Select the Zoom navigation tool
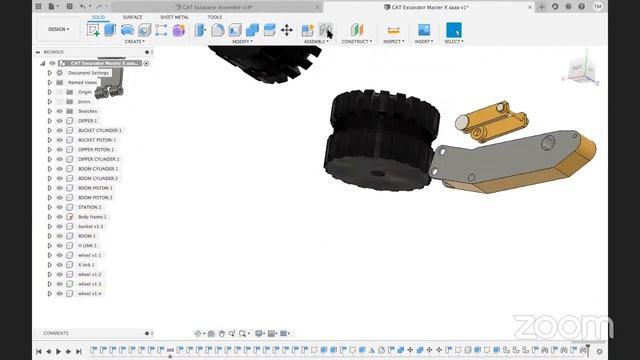This screenshot has height=360, width=640. 232,333
